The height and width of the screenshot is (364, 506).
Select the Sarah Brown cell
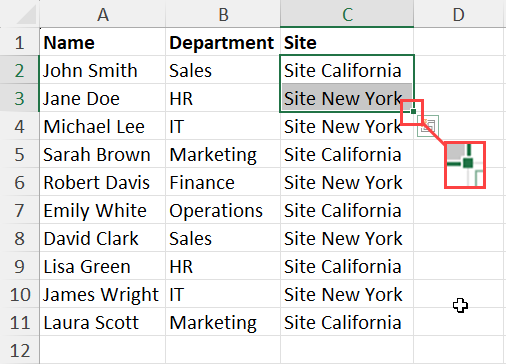coord(103,154)
